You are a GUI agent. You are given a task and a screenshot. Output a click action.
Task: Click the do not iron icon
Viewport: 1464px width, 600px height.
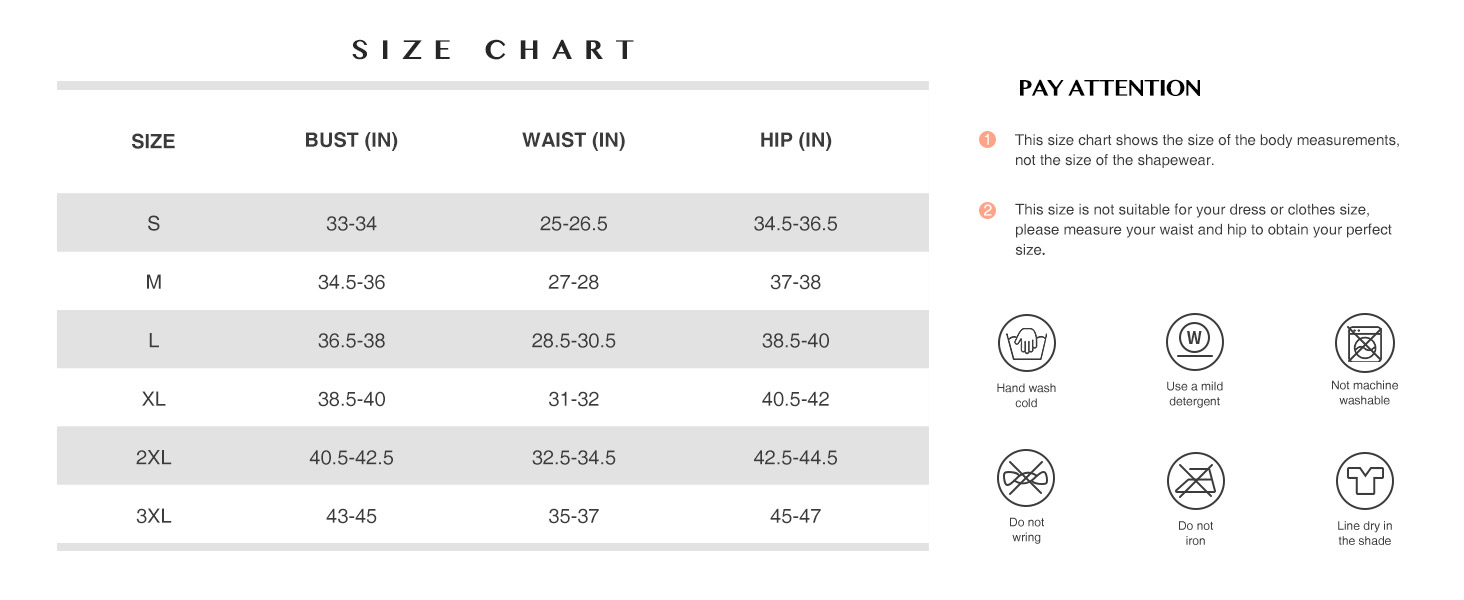click(1195, 481)
